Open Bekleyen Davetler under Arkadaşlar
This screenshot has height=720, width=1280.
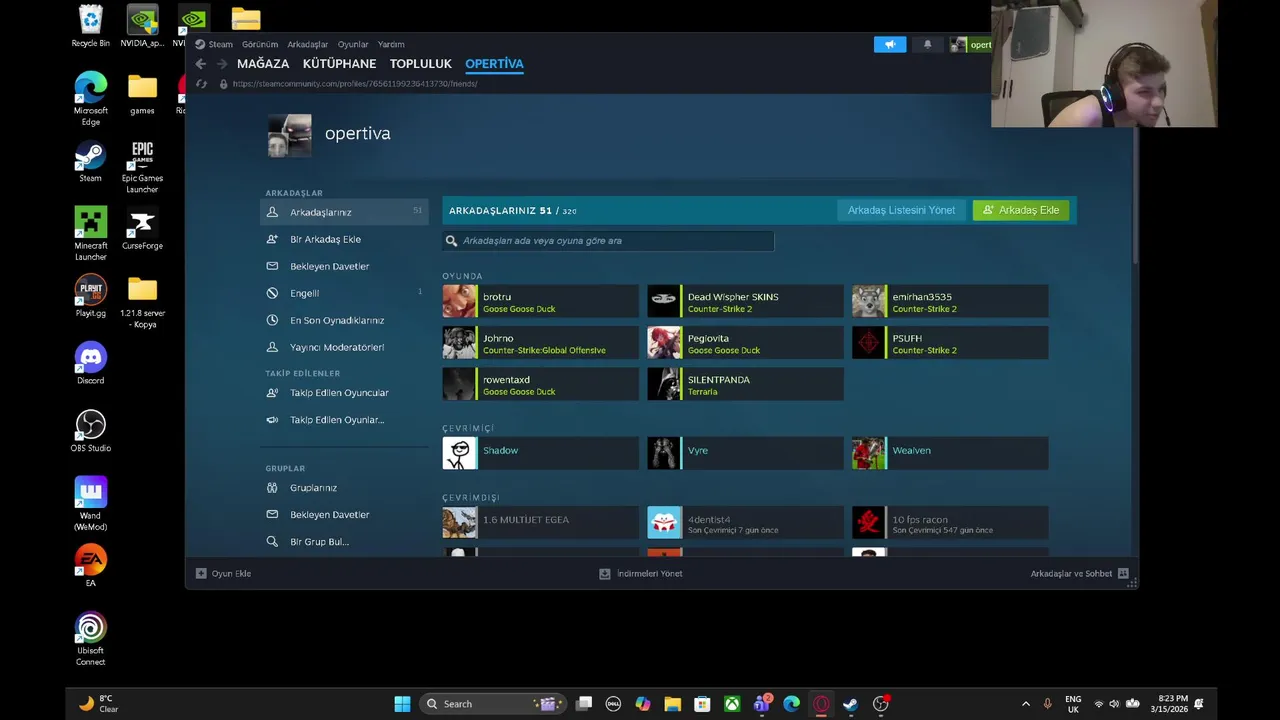(344, 266)
